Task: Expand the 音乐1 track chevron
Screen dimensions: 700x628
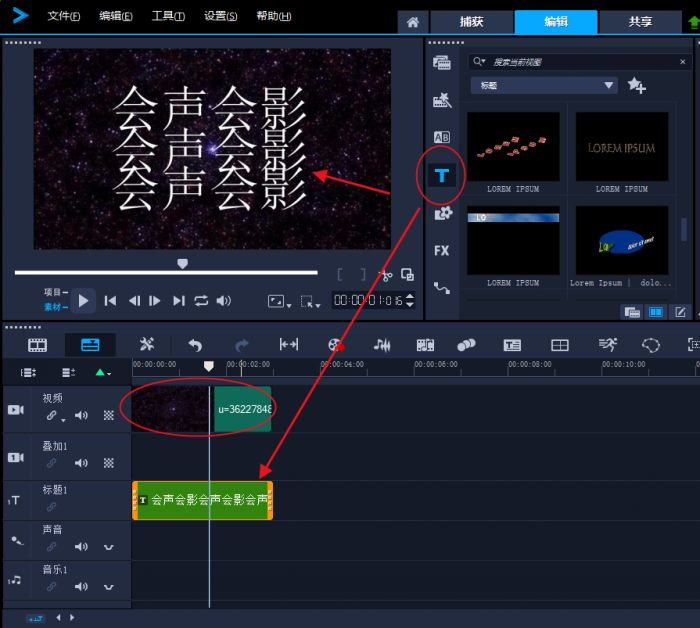Action: 108,587
